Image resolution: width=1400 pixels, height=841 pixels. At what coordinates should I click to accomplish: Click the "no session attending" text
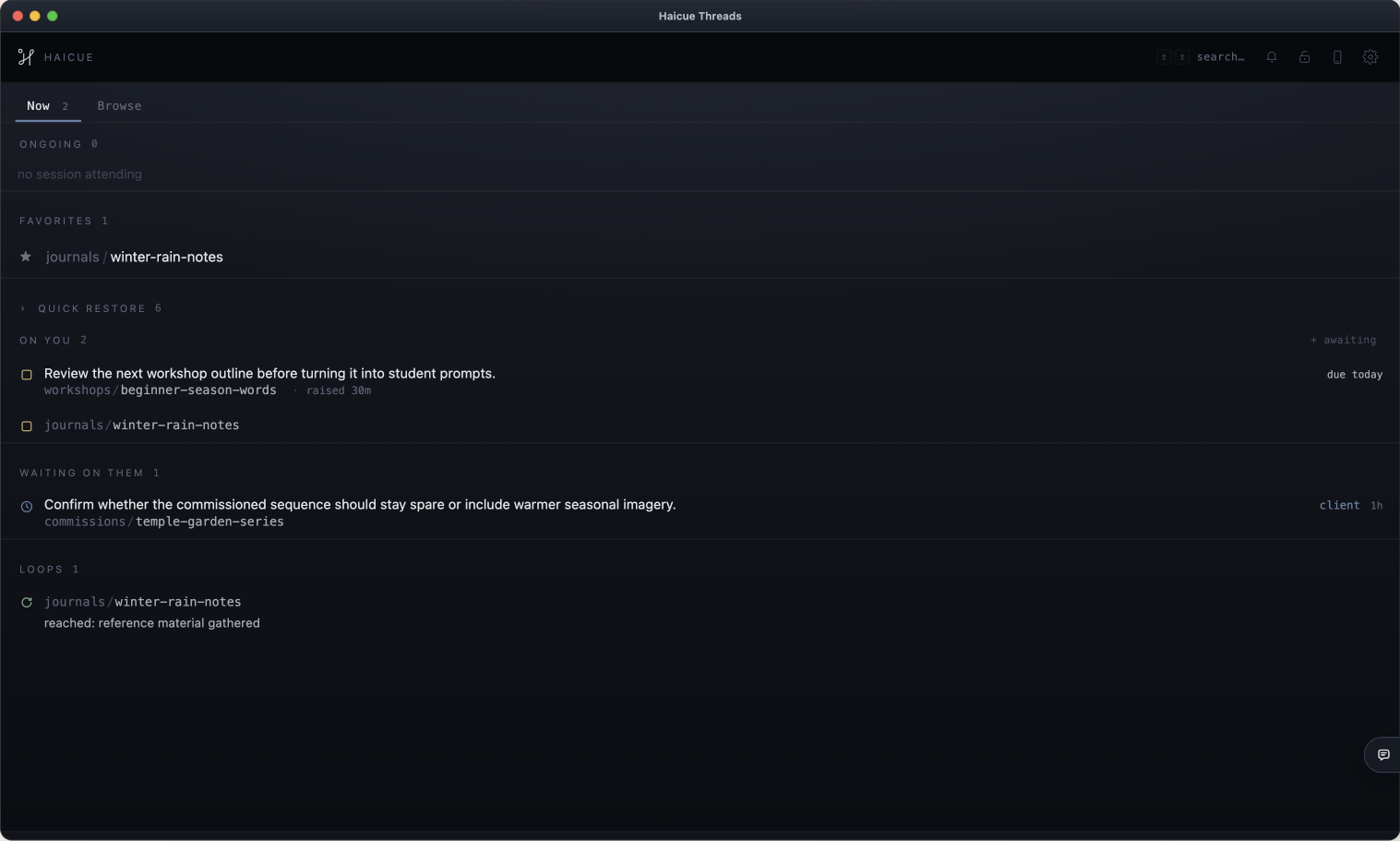coord(79,174)
